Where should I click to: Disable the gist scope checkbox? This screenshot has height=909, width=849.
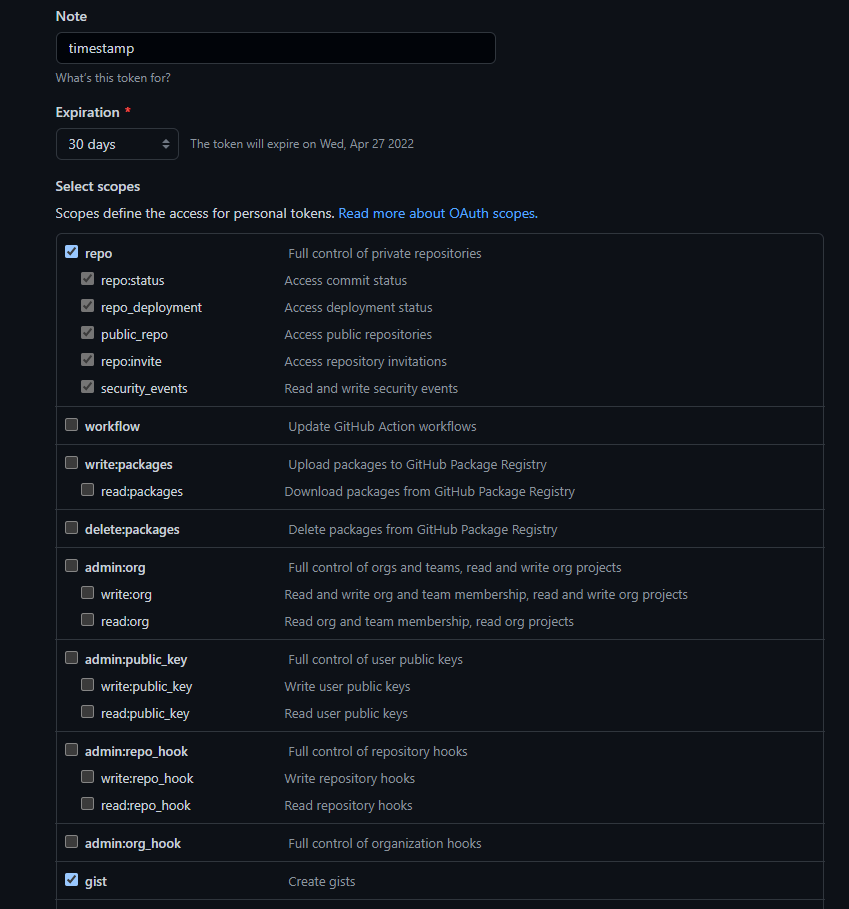point(71,879)
